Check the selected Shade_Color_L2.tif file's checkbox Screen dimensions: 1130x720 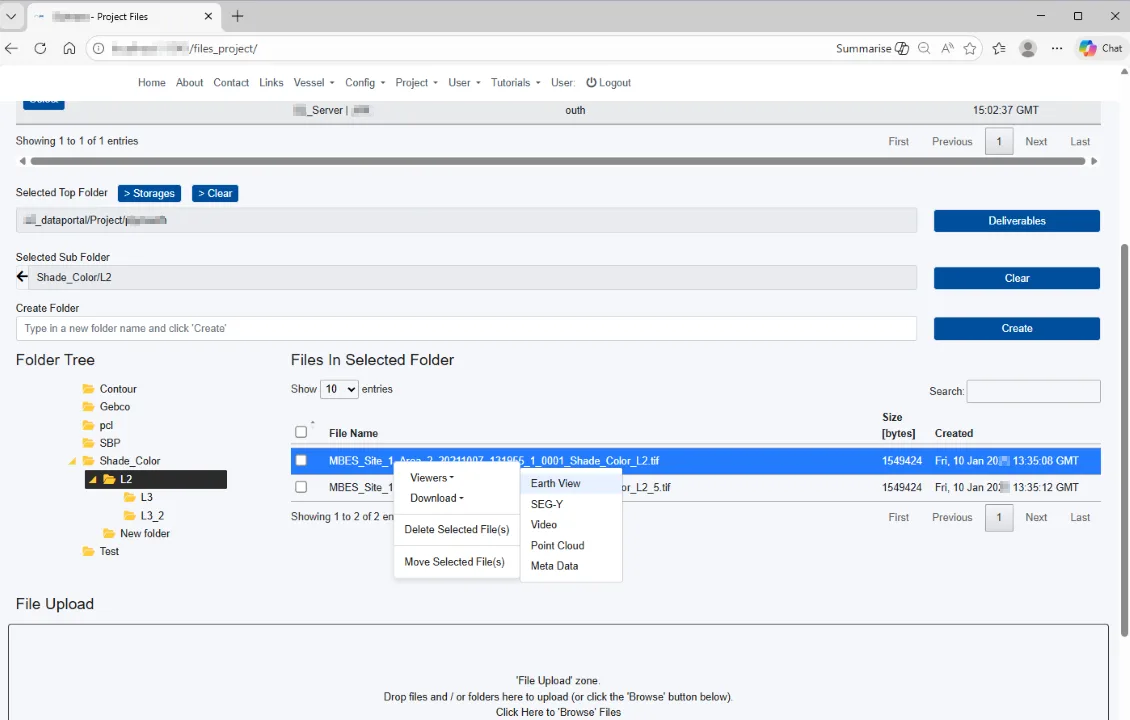[x=301, y=460]
